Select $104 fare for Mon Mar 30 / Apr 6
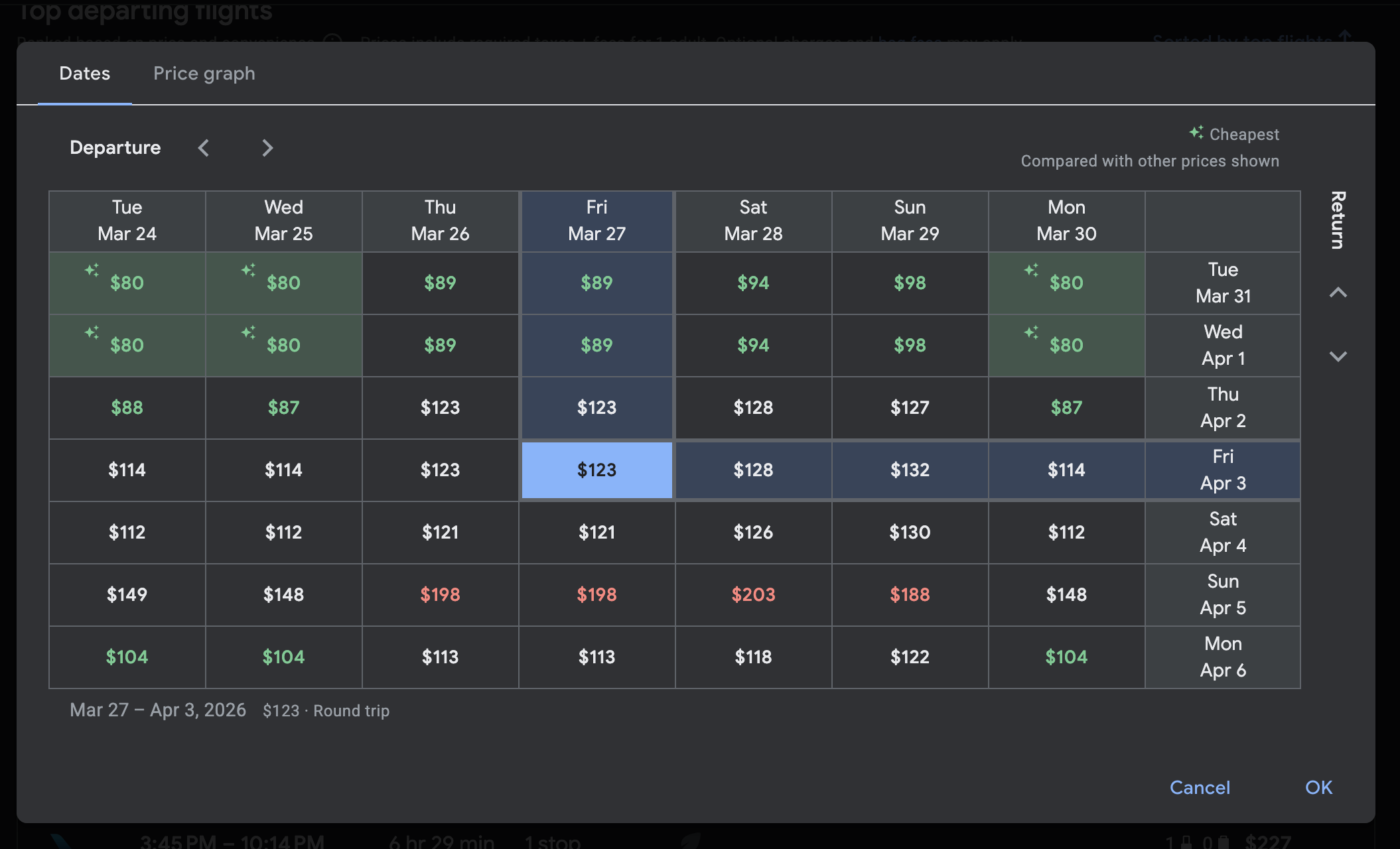1400x849 pixels. tap(1066, 657)
